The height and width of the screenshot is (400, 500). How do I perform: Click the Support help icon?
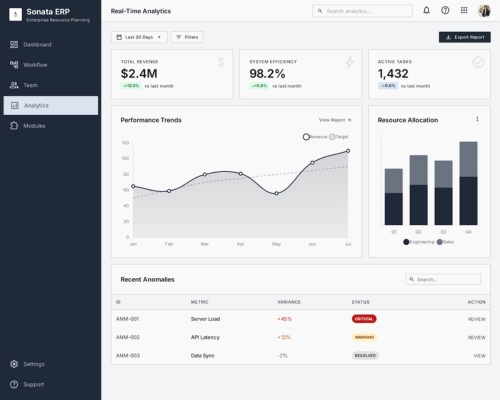tap(14, 384)
